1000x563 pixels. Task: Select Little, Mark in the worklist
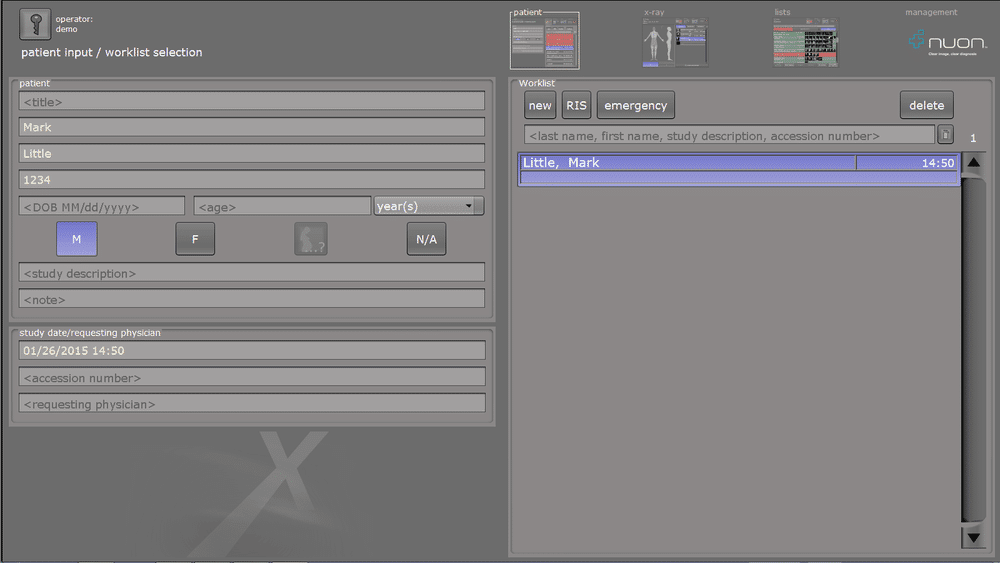[688, 163]
